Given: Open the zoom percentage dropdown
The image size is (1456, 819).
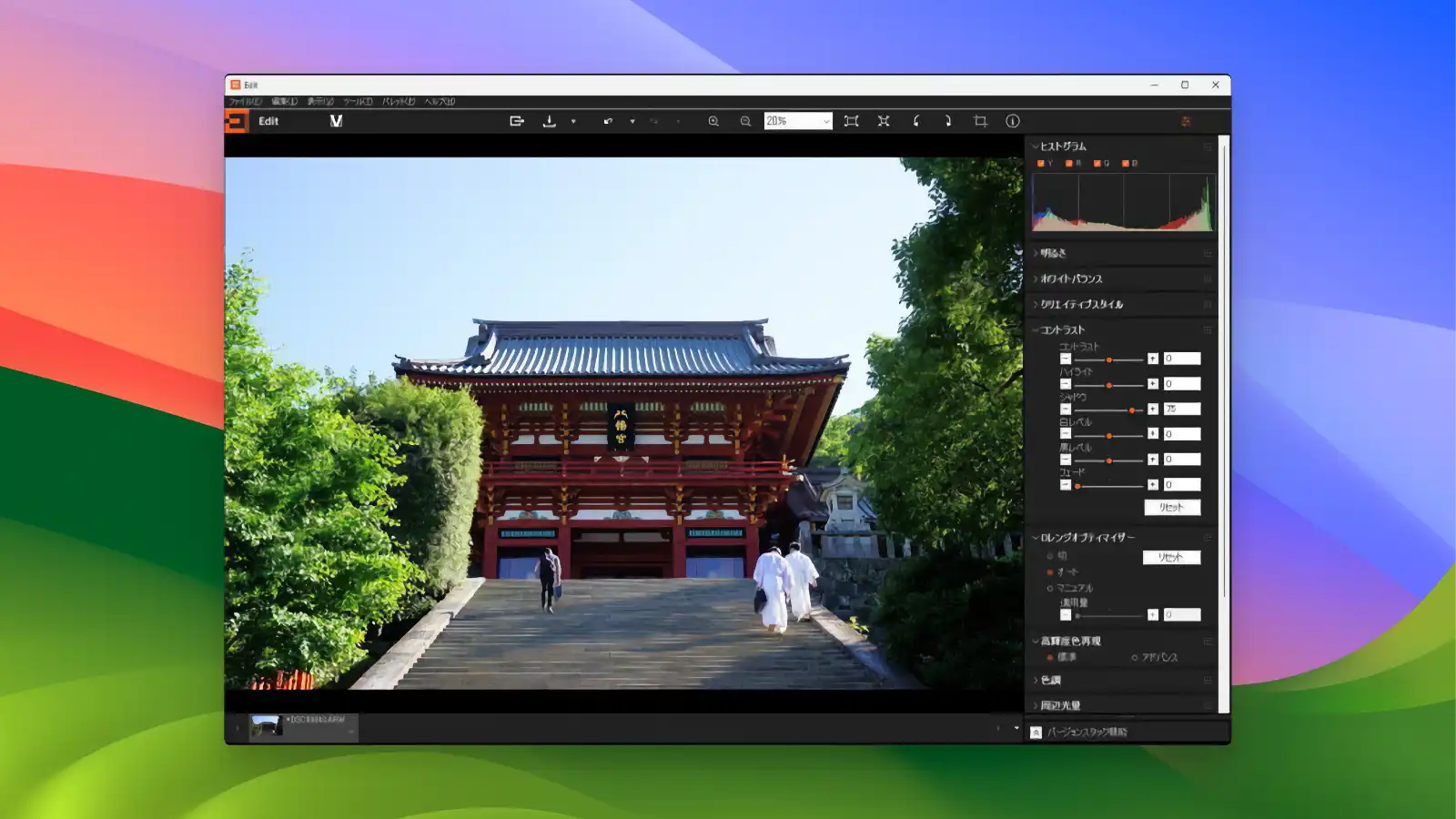Looking at the screenshot, I should click(x=826, y=120).
